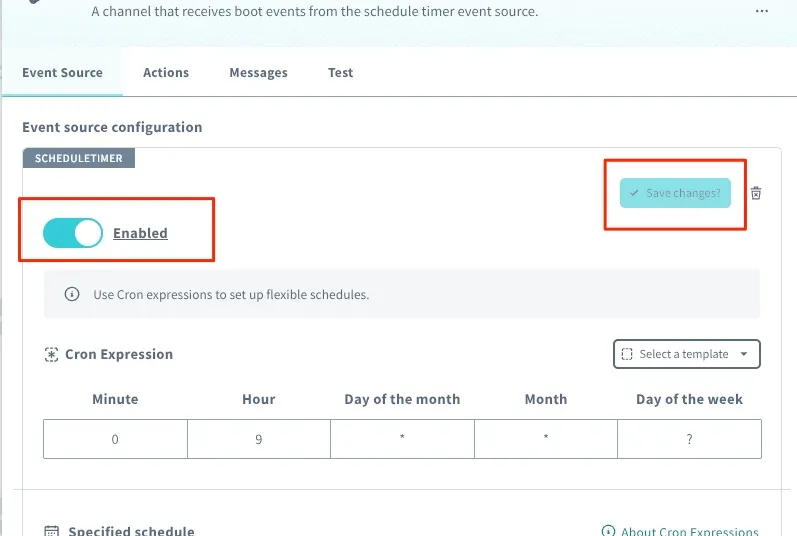
Task: Click the info icon in the Cron hint banner
Action: pyautogui.click(x=72, y=294)
